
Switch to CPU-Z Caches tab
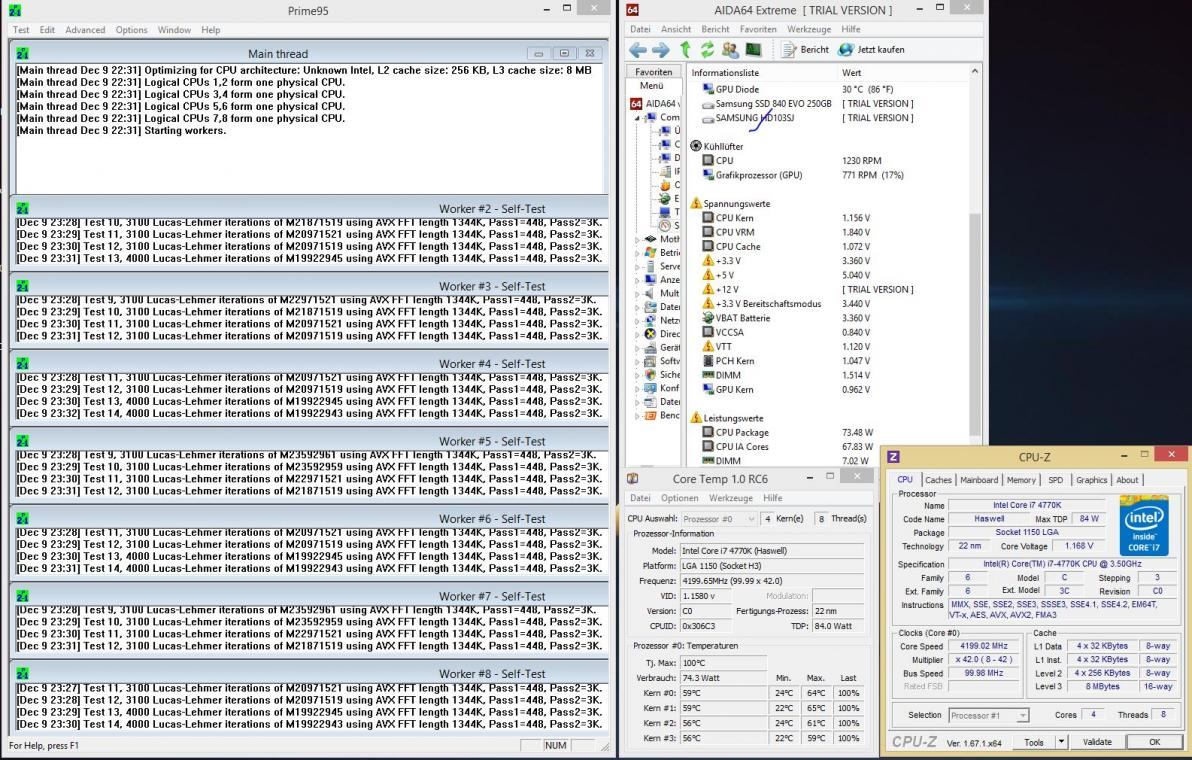click(938, 480)
